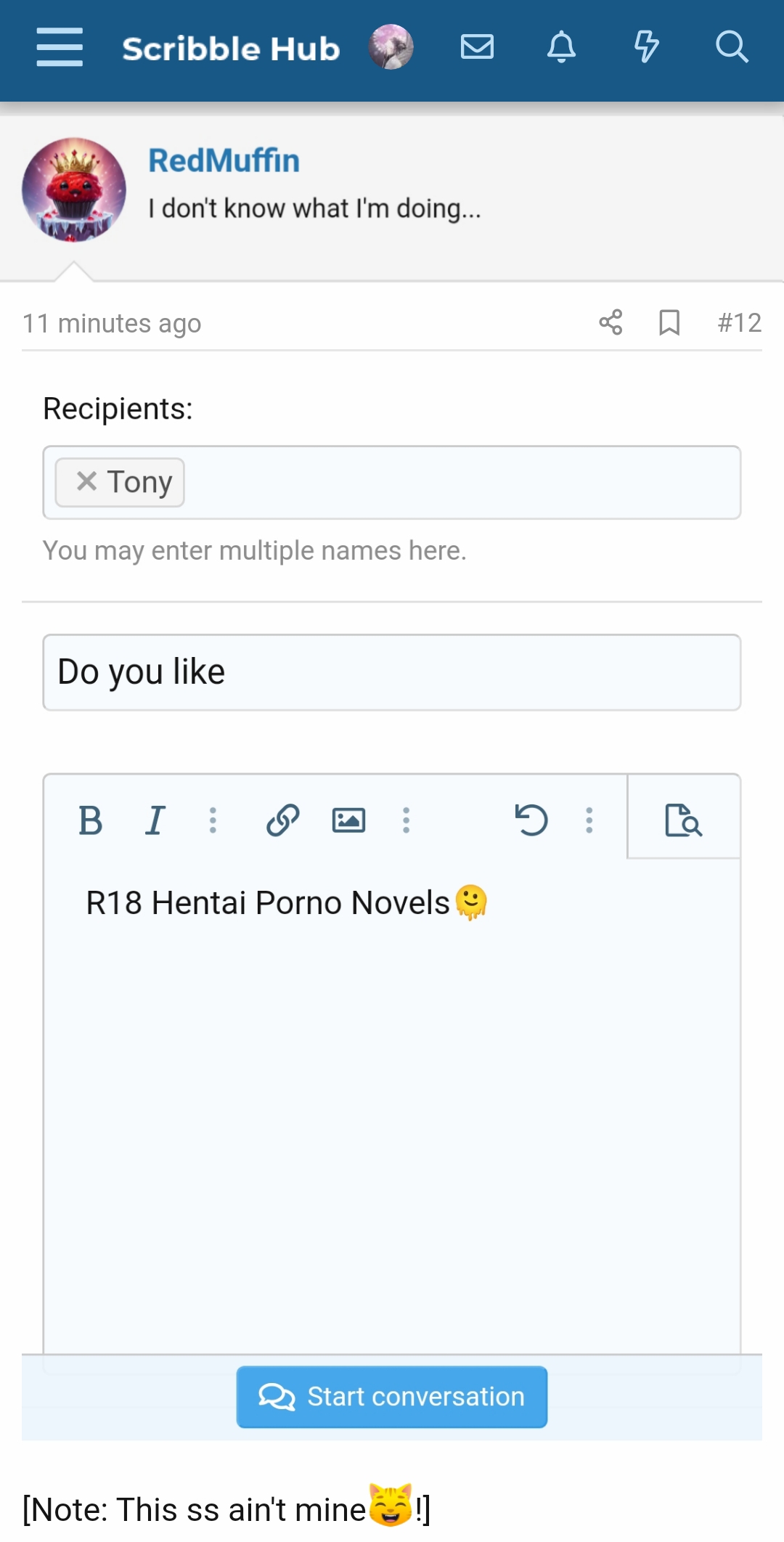Remove Tony from recipients
Image resolution: width=784 pixels, height=1542 pixels.
click(x=86, y=481)
